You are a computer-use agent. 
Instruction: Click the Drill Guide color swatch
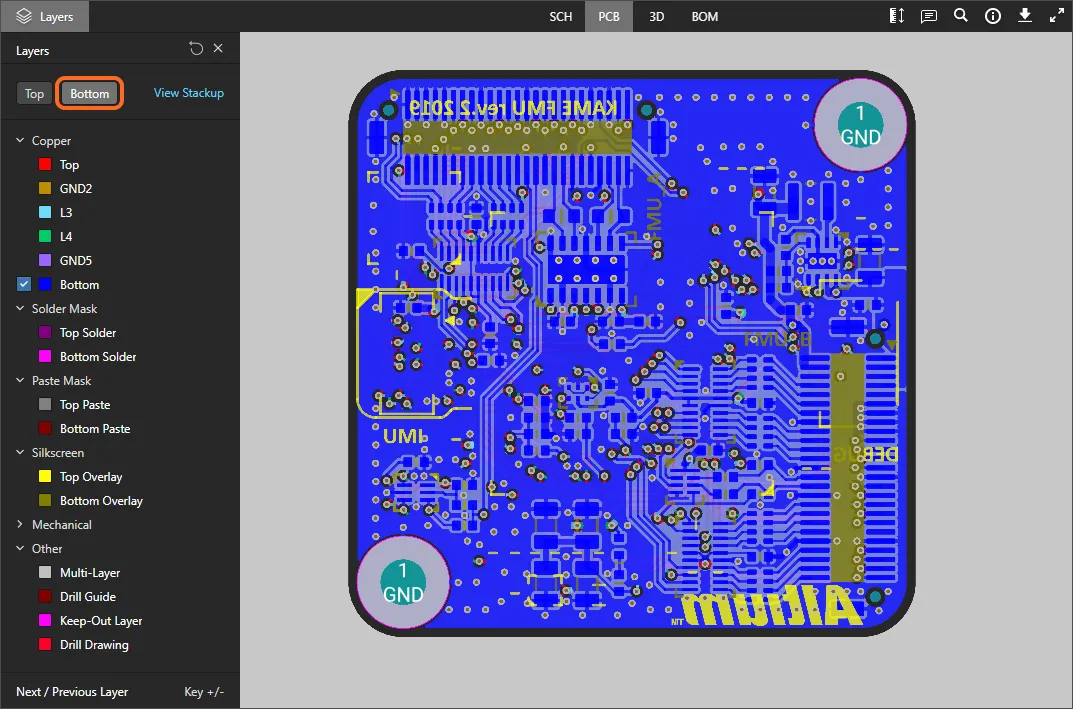pos(45,596)
